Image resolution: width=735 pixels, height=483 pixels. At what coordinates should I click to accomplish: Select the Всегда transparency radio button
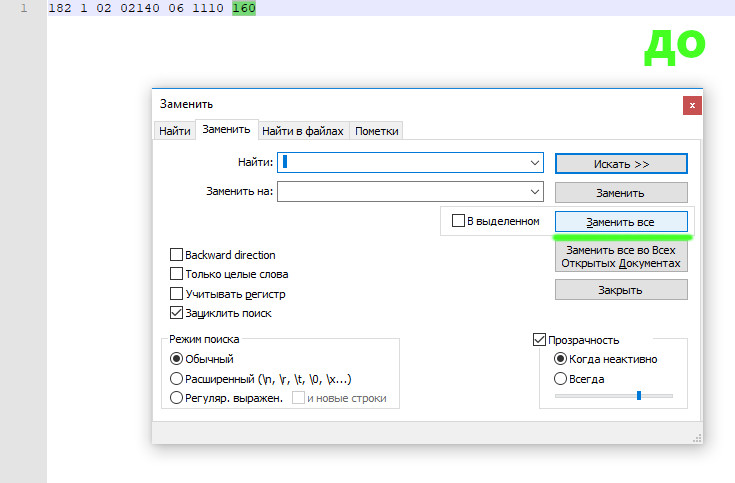(x=561, y=379)
